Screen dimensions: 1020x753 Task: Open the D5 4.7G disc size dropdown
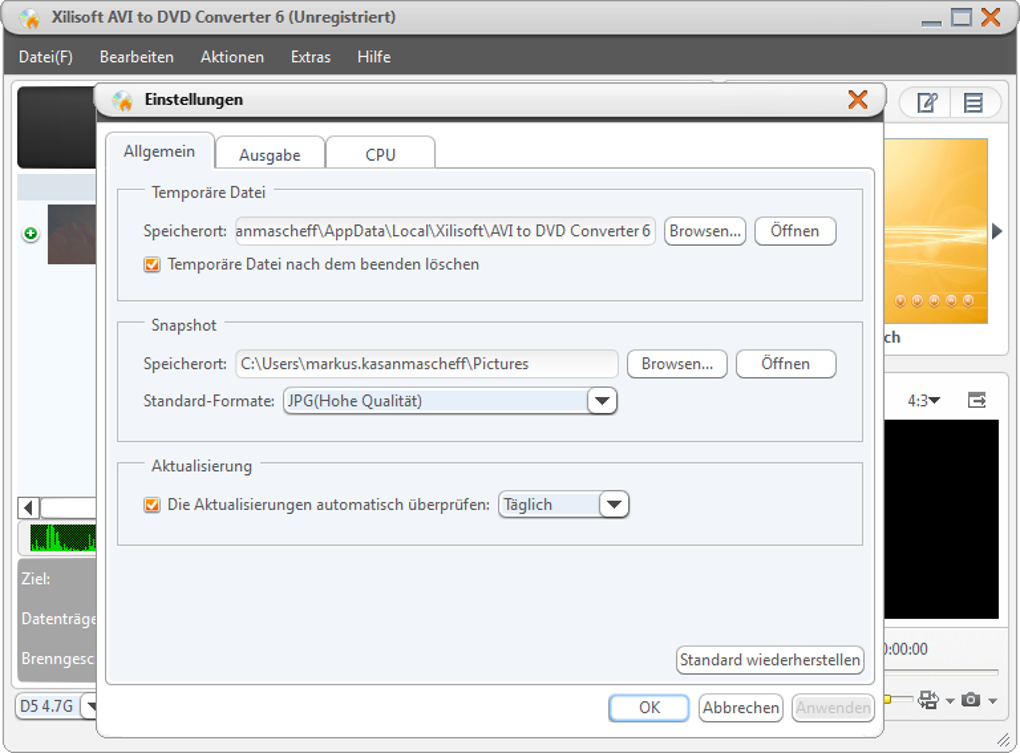coord(92,706)
